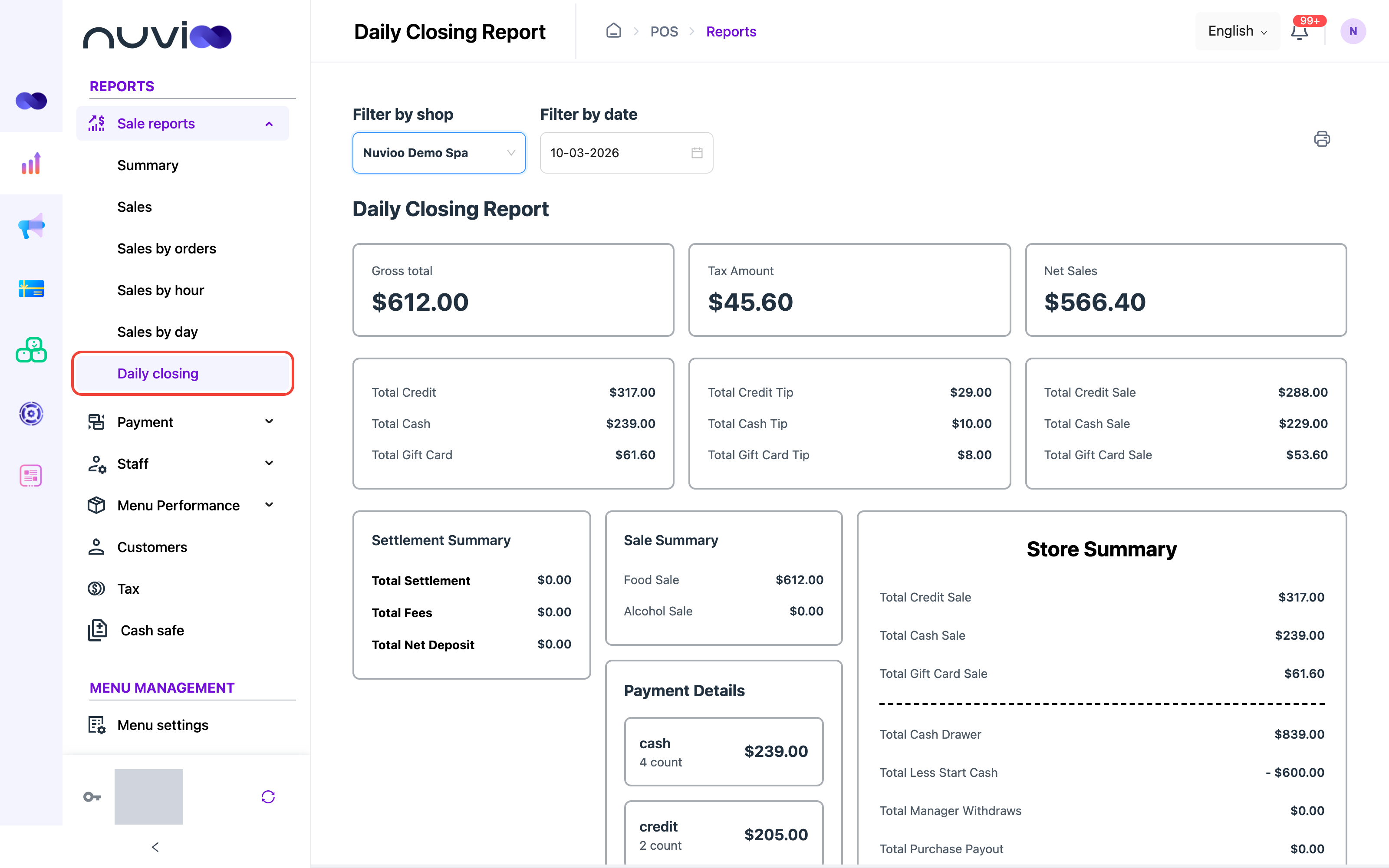Click the Nuvioo logo sidebar icon
This screenshot has width=1389, height=868.
pyautogui.click(x=31, y=101)
